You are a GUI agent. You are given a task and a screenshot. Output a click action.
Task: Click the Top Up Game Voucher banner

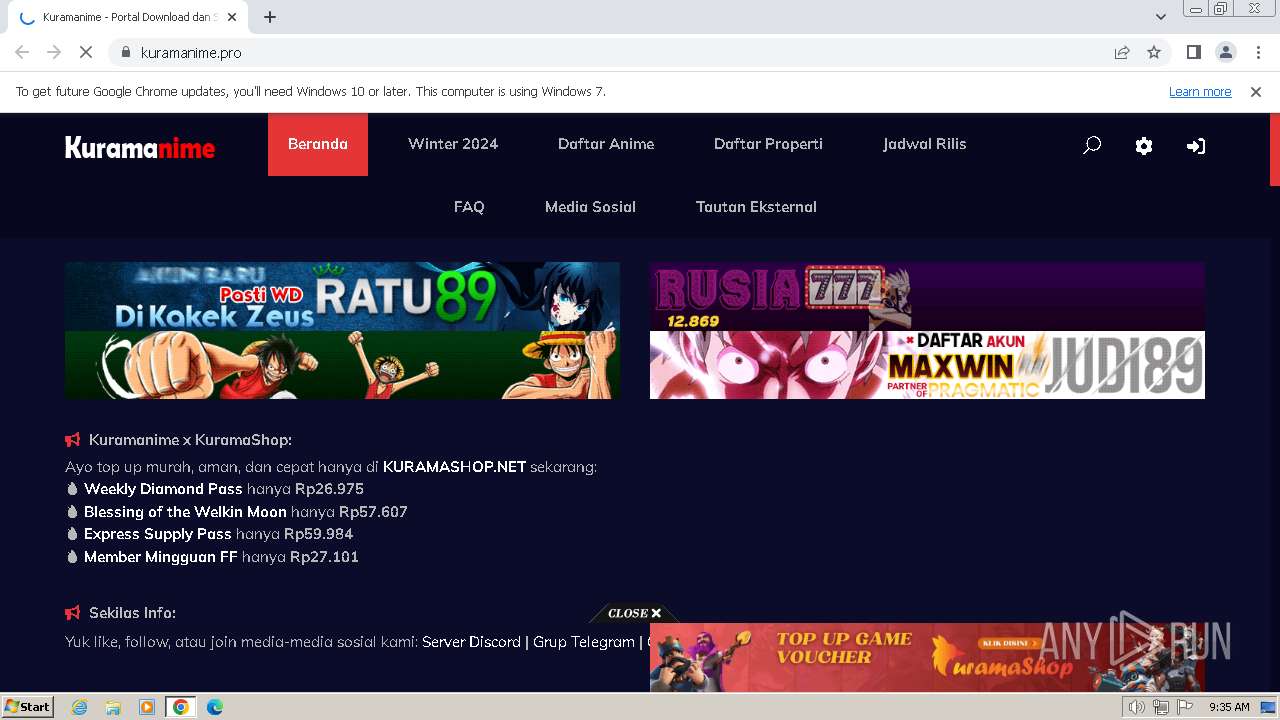927,657
